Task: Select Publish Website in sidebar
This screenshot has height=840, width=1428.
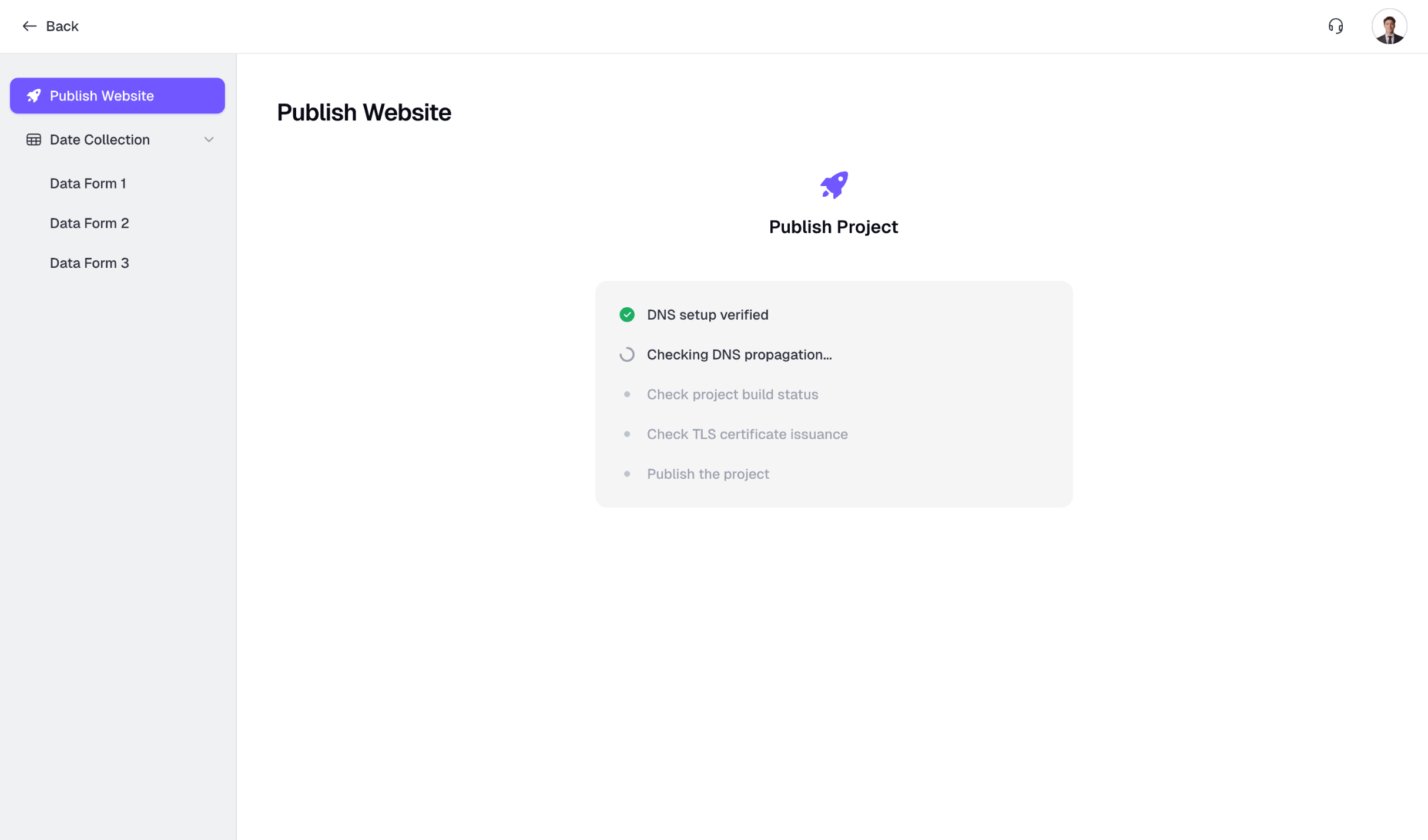Action: pos(118,96)
